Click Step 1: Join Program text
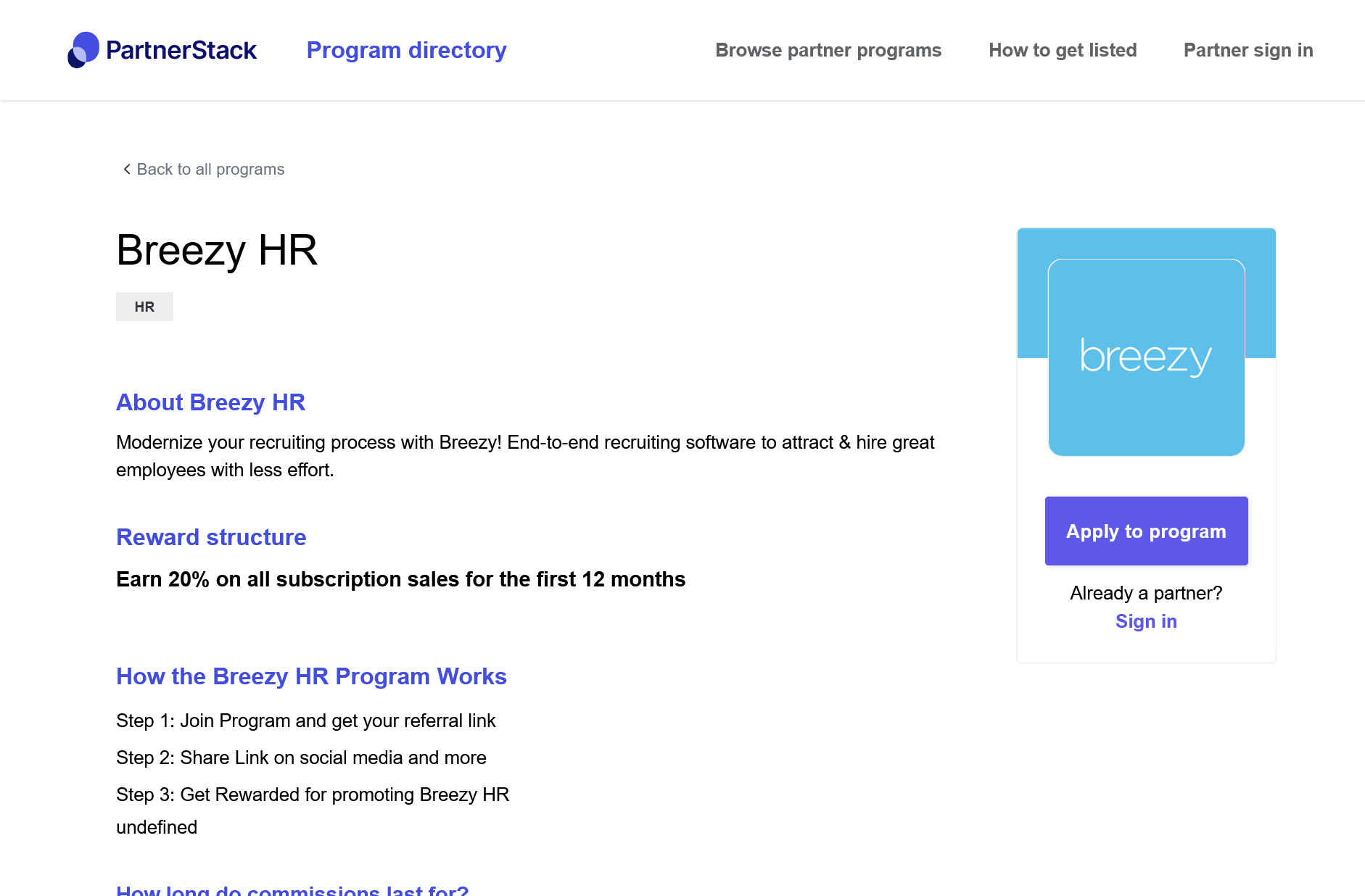 click(x=305, y=721)
